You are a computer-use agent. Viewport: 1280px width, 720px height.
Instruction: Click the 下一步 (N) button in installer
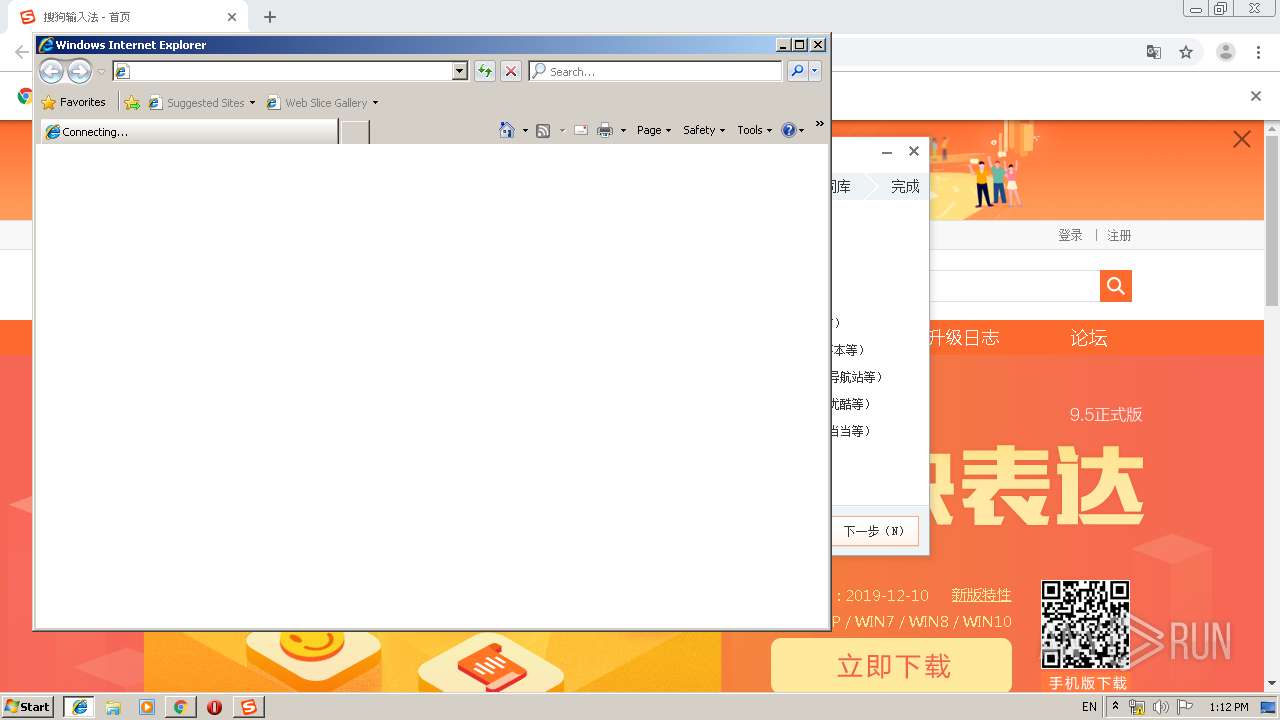[874, 531]
